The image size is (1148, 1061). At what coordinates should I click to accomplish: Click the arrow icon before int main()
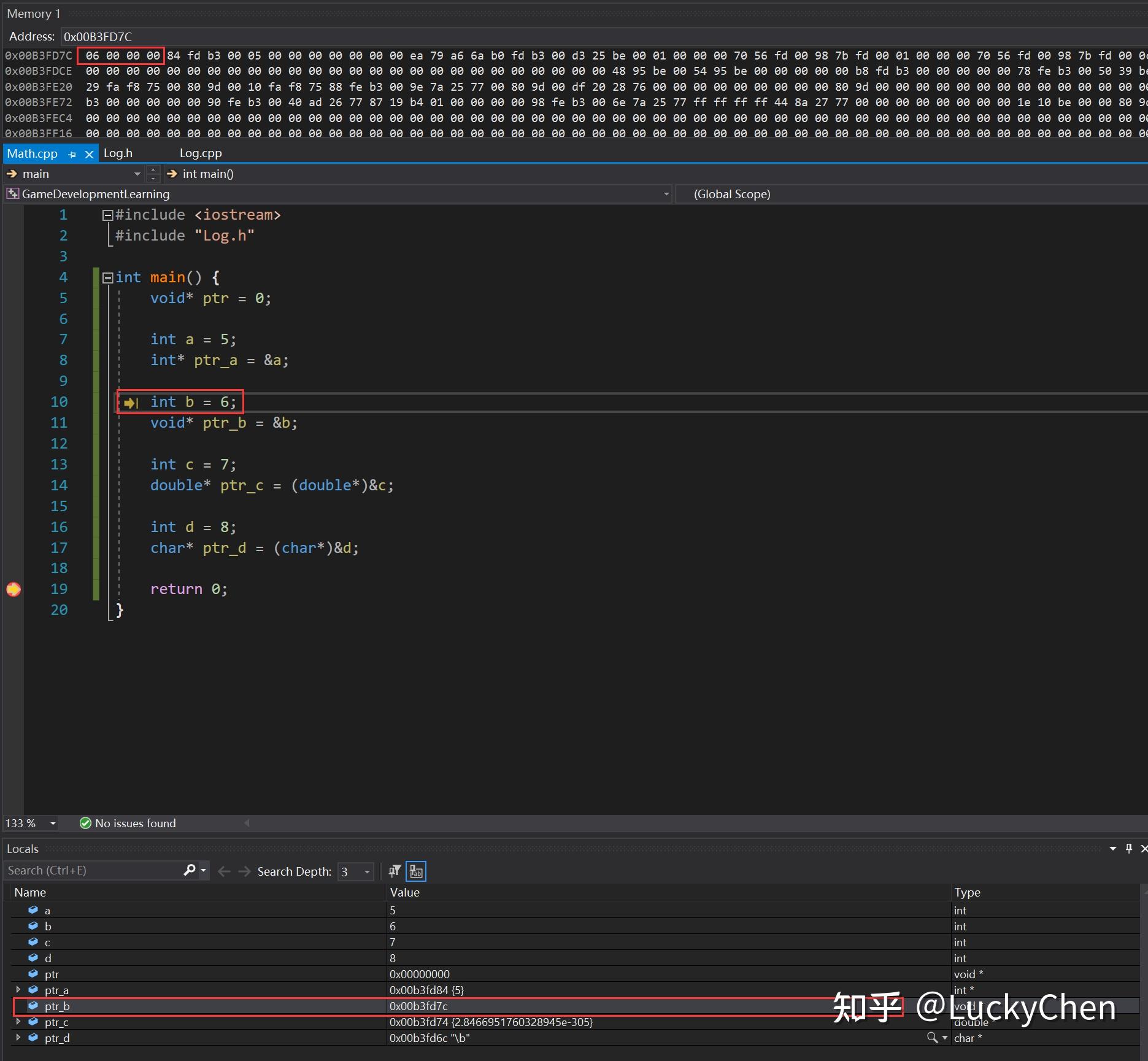pyautogui.click(x=171, y=174)
